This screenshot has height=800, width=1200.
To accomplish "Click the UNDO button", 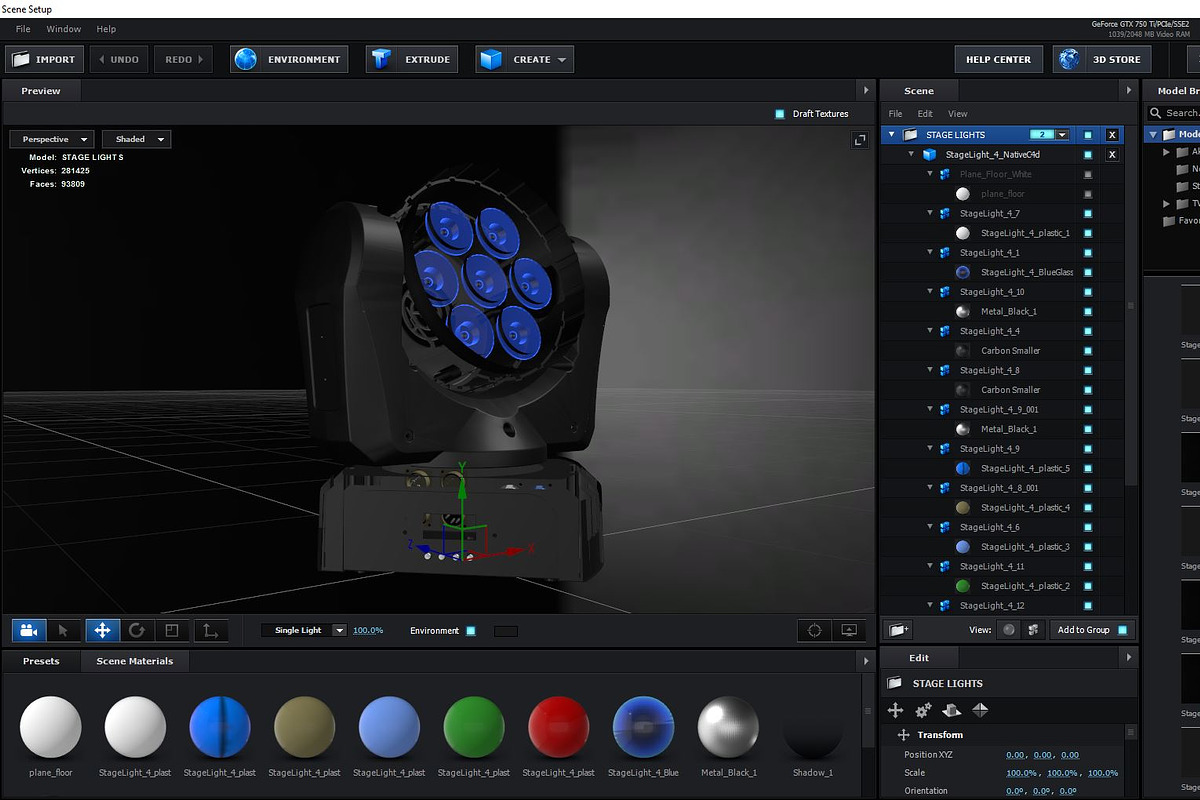I will [x=118, y=59].
